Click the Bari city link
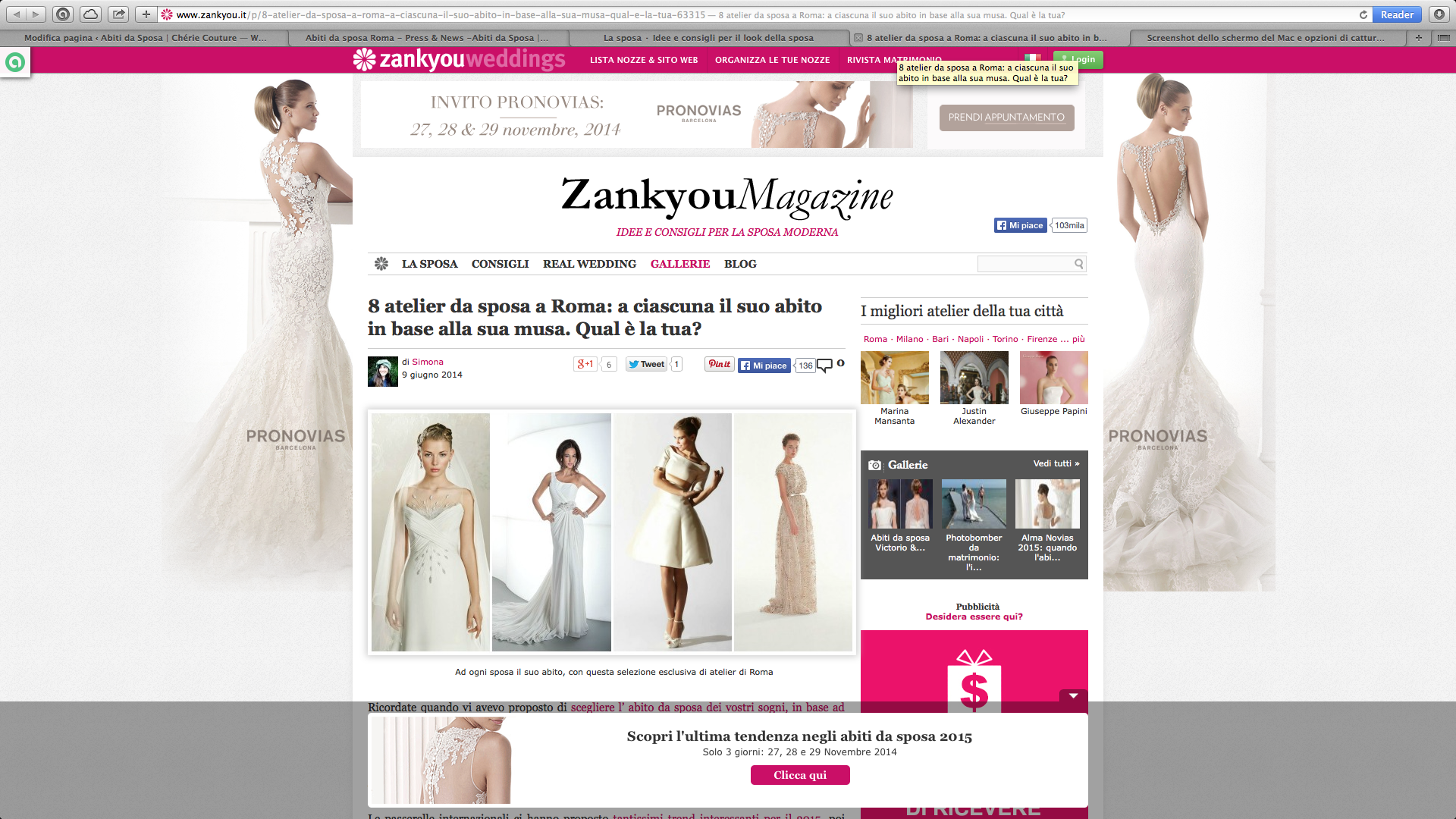Image resolution: width=1456 pixels, height=819 pixels. 940,339
